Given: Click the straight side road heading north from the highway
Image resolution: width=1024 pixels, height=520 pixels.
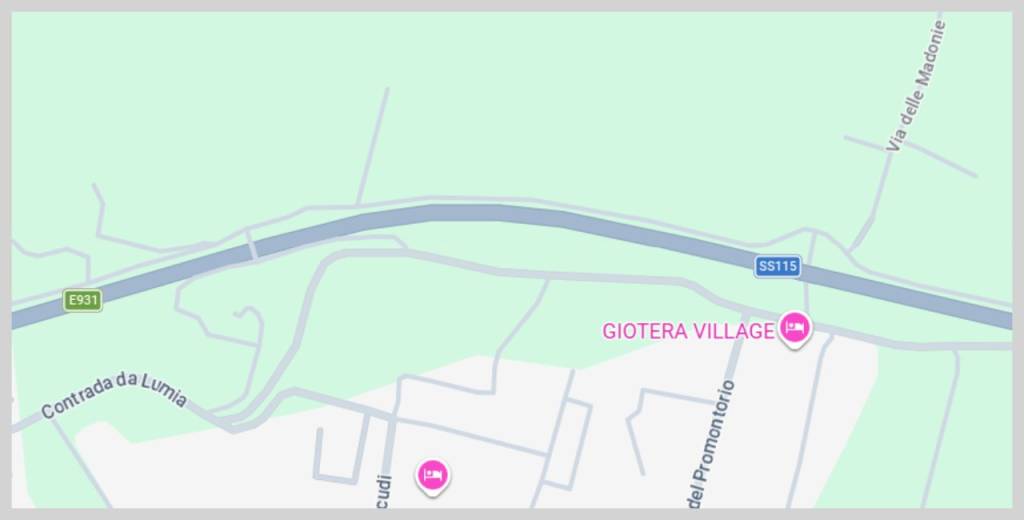Looking at the screenshot, I should [x=373, y=146].
